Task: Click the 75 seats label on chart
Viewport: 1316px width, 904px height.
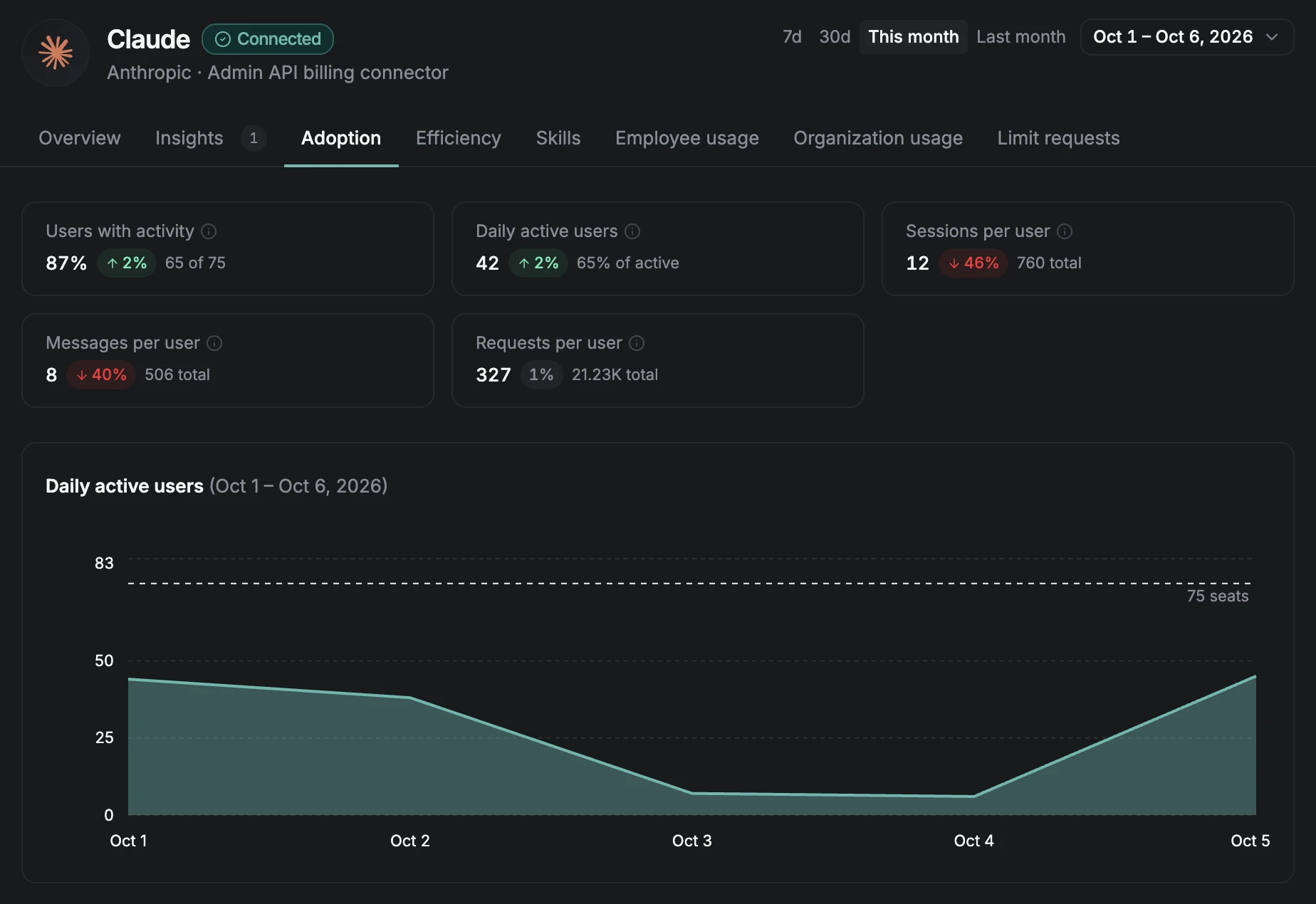Action: tap(1218, 596)
